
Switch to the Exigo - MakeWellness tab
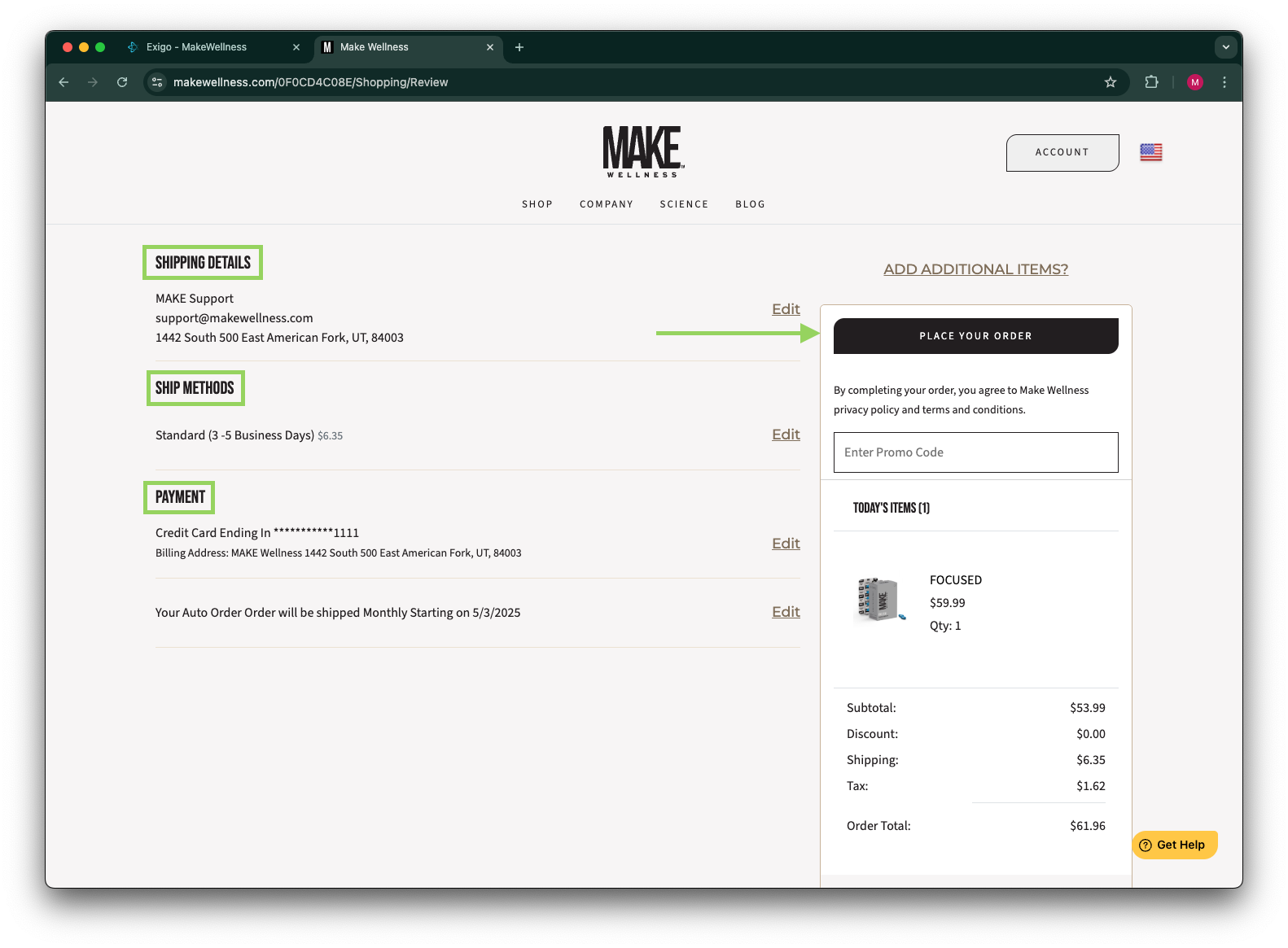click(x=215, y=47)
